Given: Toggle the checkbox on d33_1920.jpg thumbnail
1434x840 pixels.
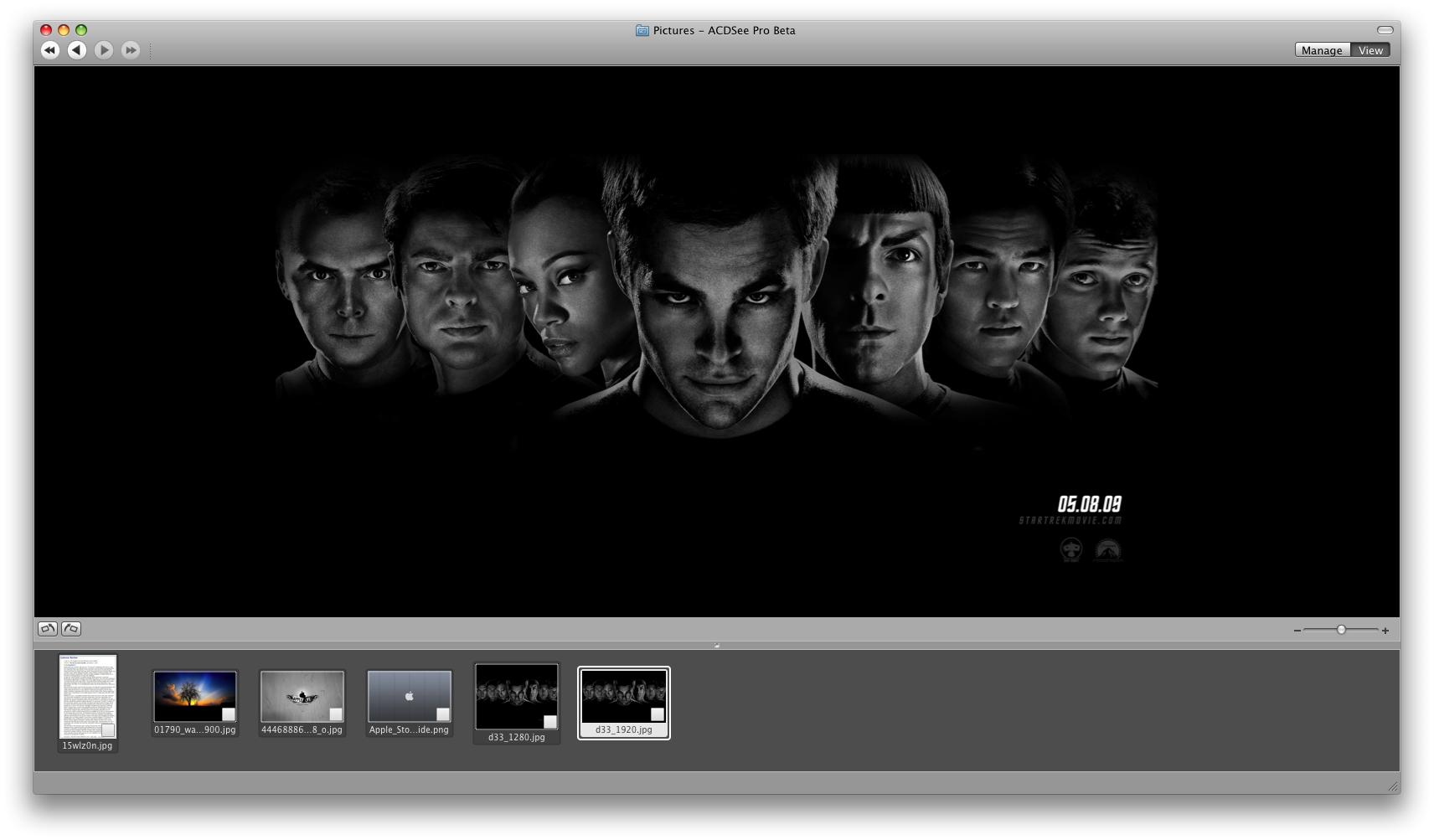Looking at the screenshot, I should click(658, 714).
